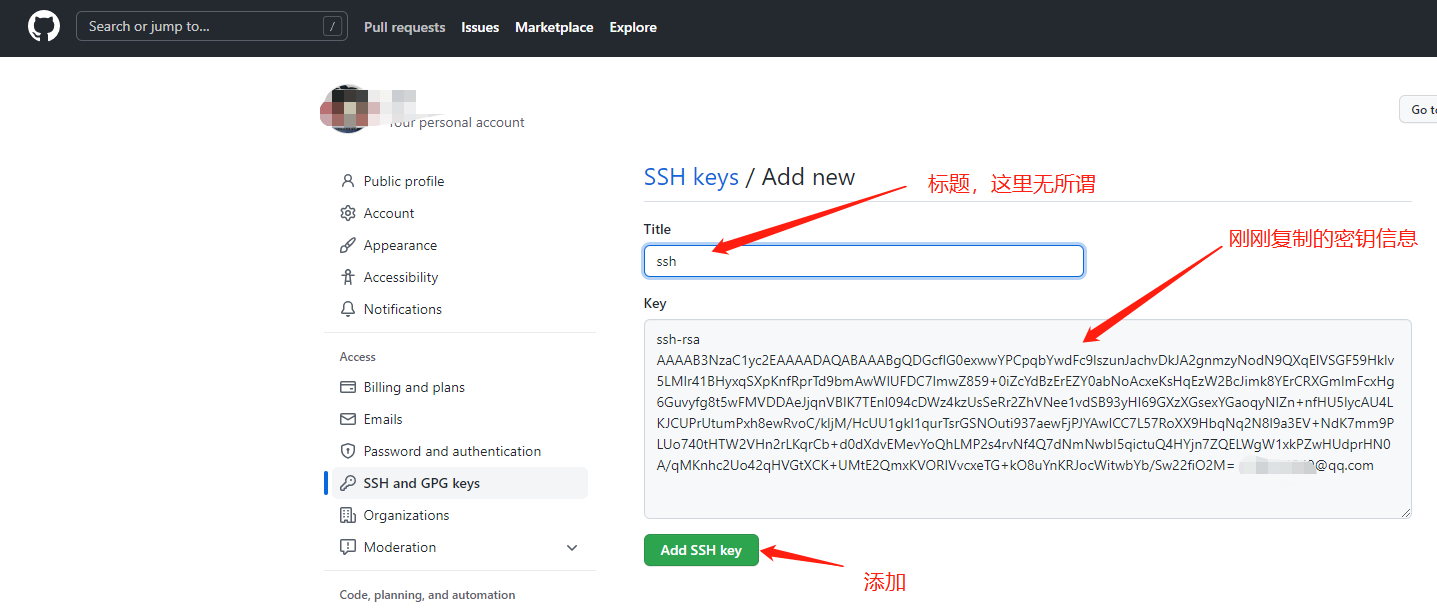Click the accessibility figure icon
Image resolution: width=1437 pixels, height=615 pixels.
(348, 277)
